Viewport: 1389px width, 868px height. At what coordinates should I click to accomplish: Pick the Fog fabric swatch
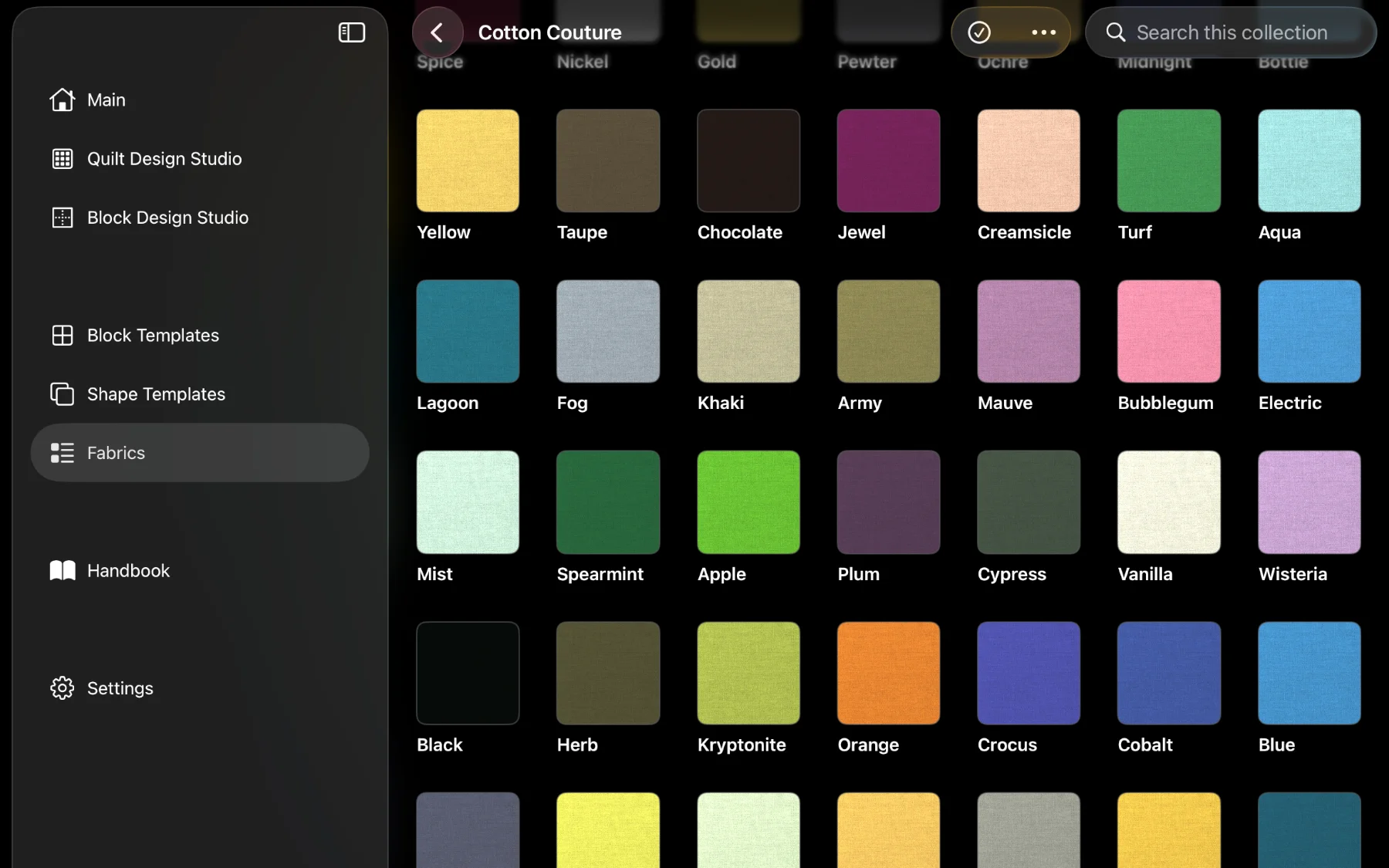608,331
